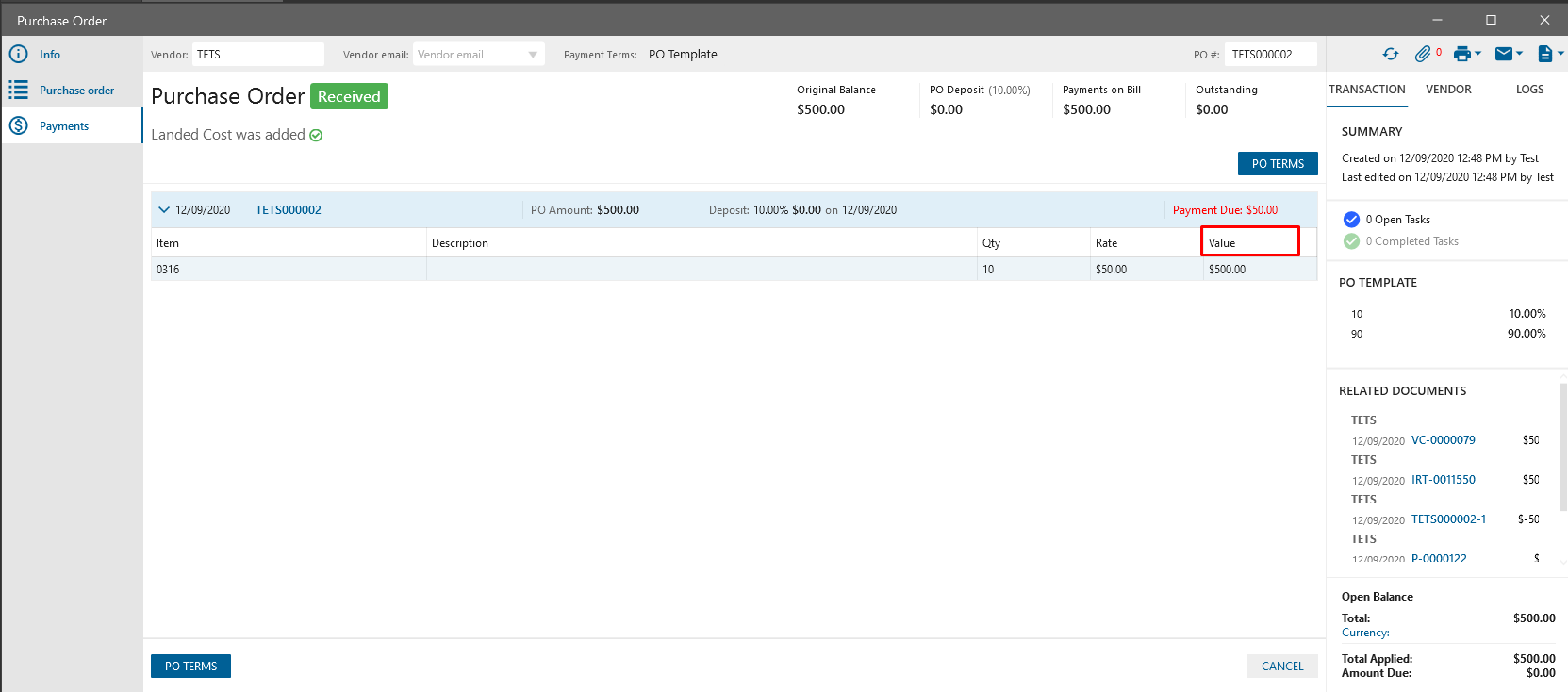Click the green Received status badge
This screenshot has width=1568, height=692.
(349, 96)
